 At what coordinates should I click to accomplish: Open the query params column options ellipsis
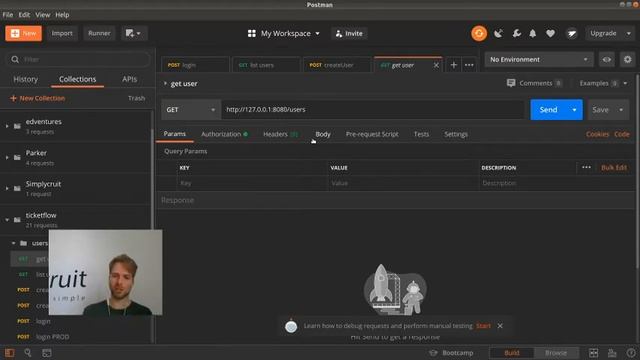pyautogui.click(x=586, y=168)
